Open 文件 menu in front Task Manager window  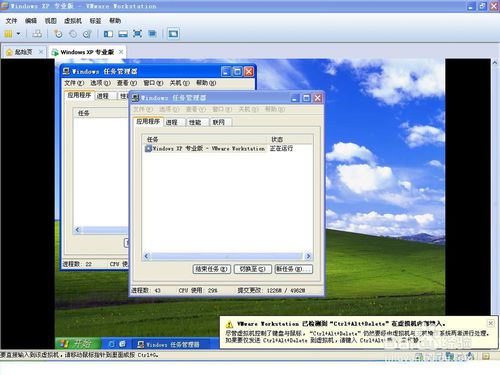point(143,109)
